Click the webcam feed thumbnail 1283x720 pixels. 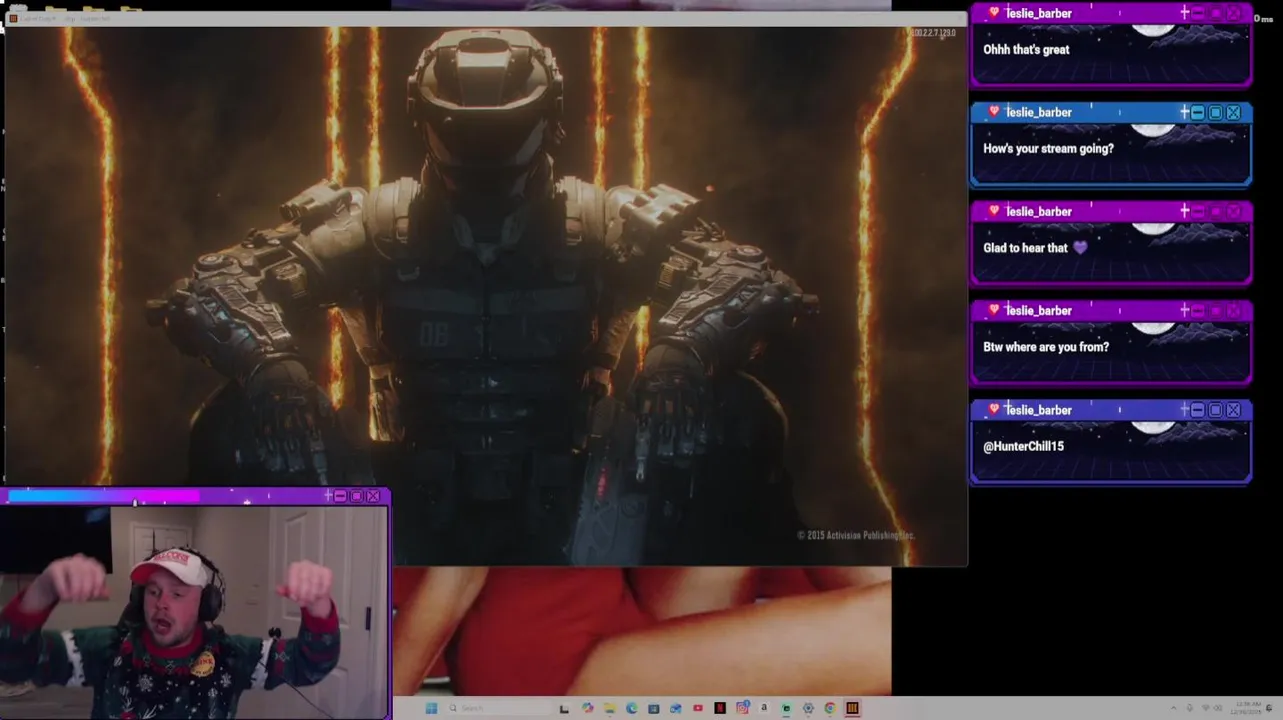[x=194, y=612]
